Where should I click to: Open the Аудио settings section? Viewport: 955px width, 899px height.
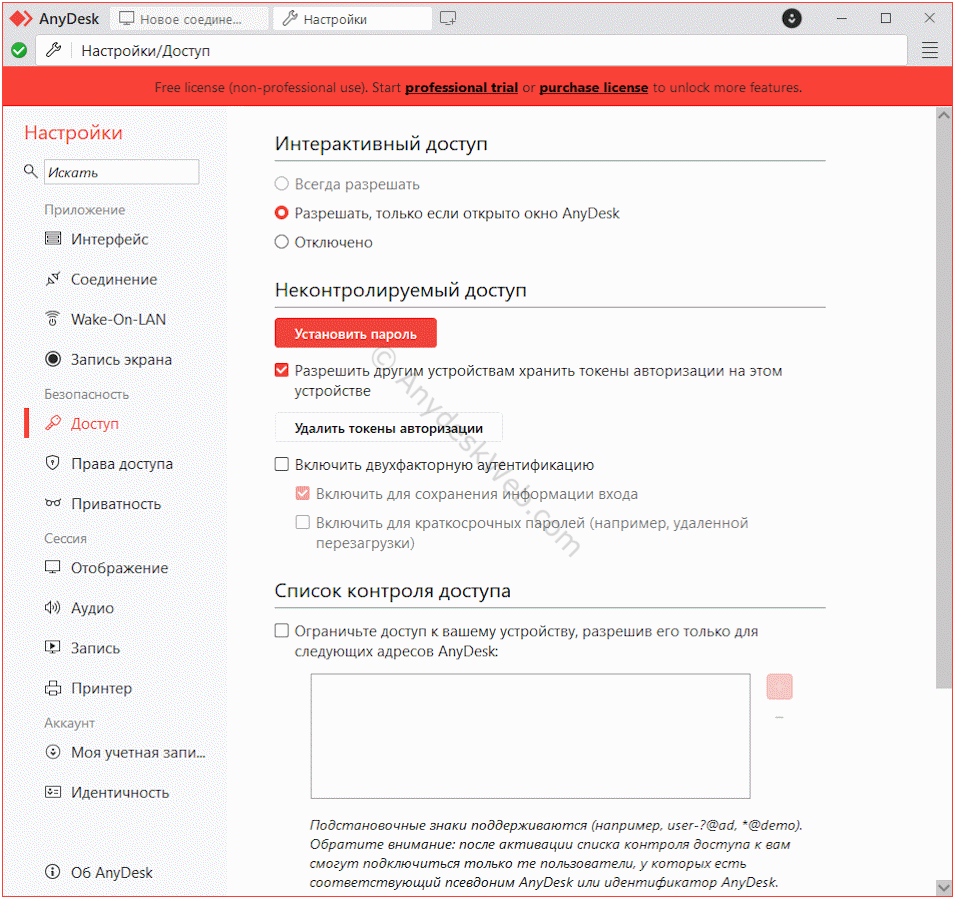click(x=92, y=608)
